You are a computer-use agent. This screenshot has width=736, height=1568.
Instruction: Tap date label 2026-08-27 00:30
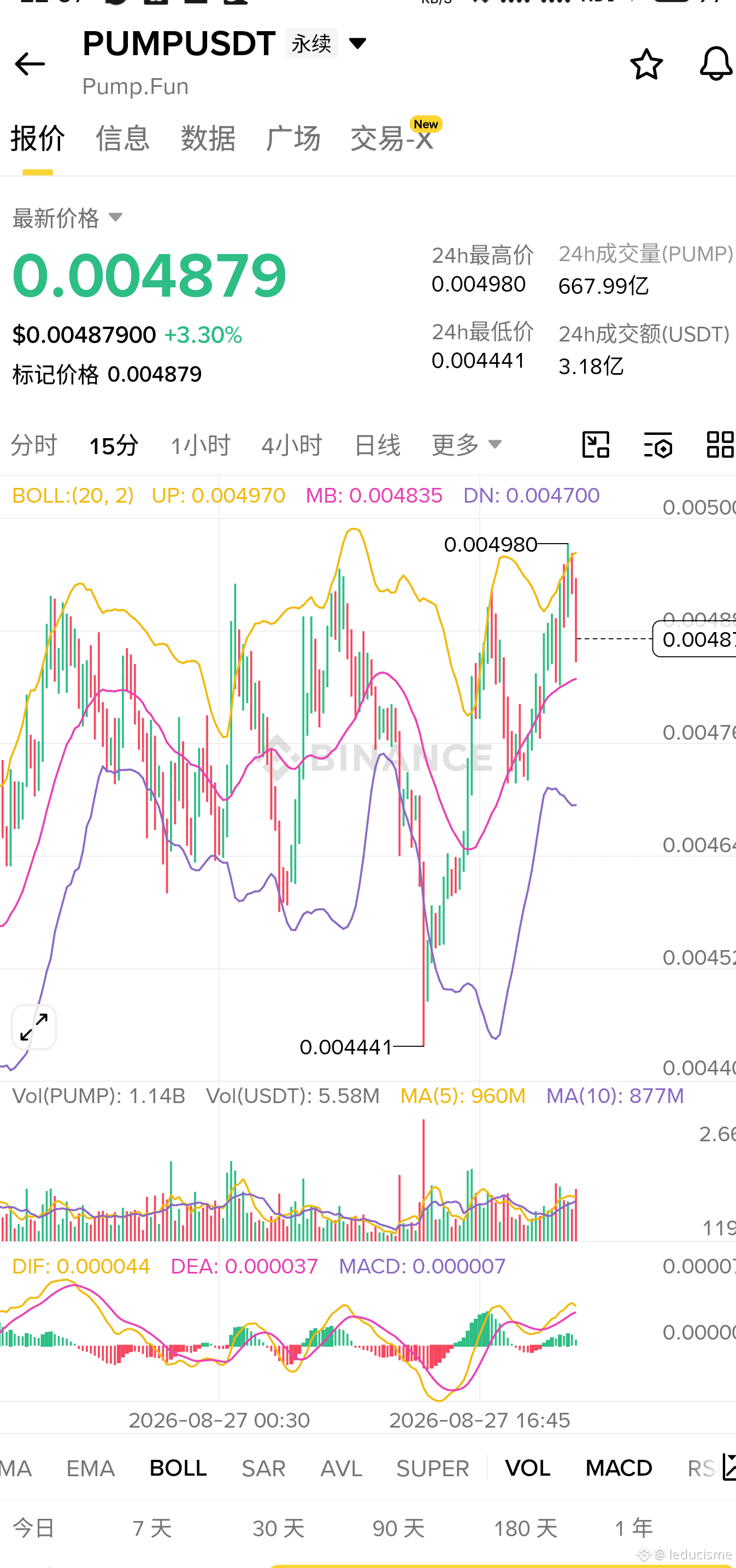219,1420
